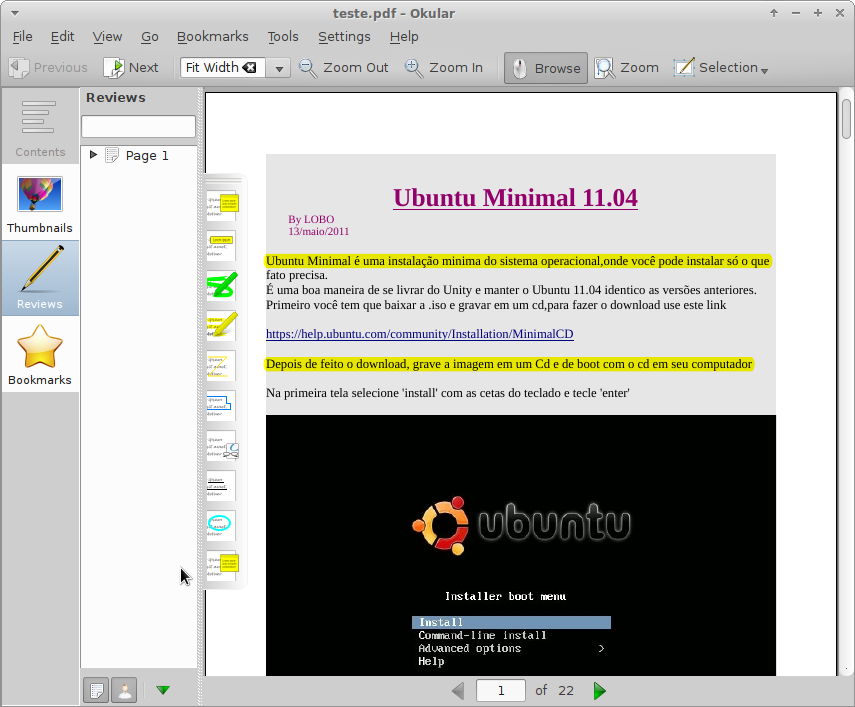
Task: Open the View menu
Action: [x=107, y=37]
